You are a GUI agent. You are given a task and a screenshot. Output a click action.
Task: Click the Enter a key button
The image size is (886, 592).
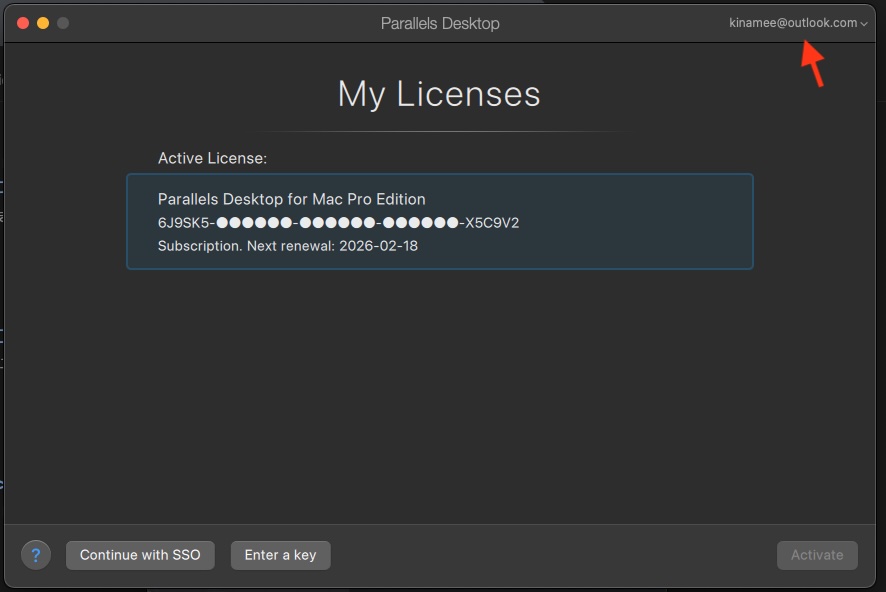pos(280,555)
